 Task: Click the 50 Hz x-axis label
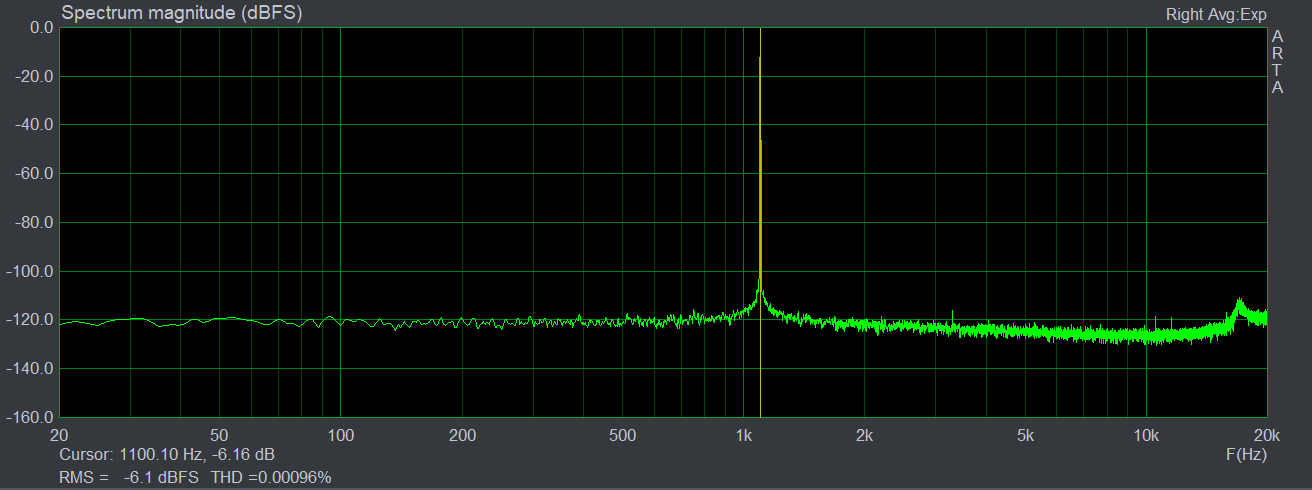pos(220,436)
